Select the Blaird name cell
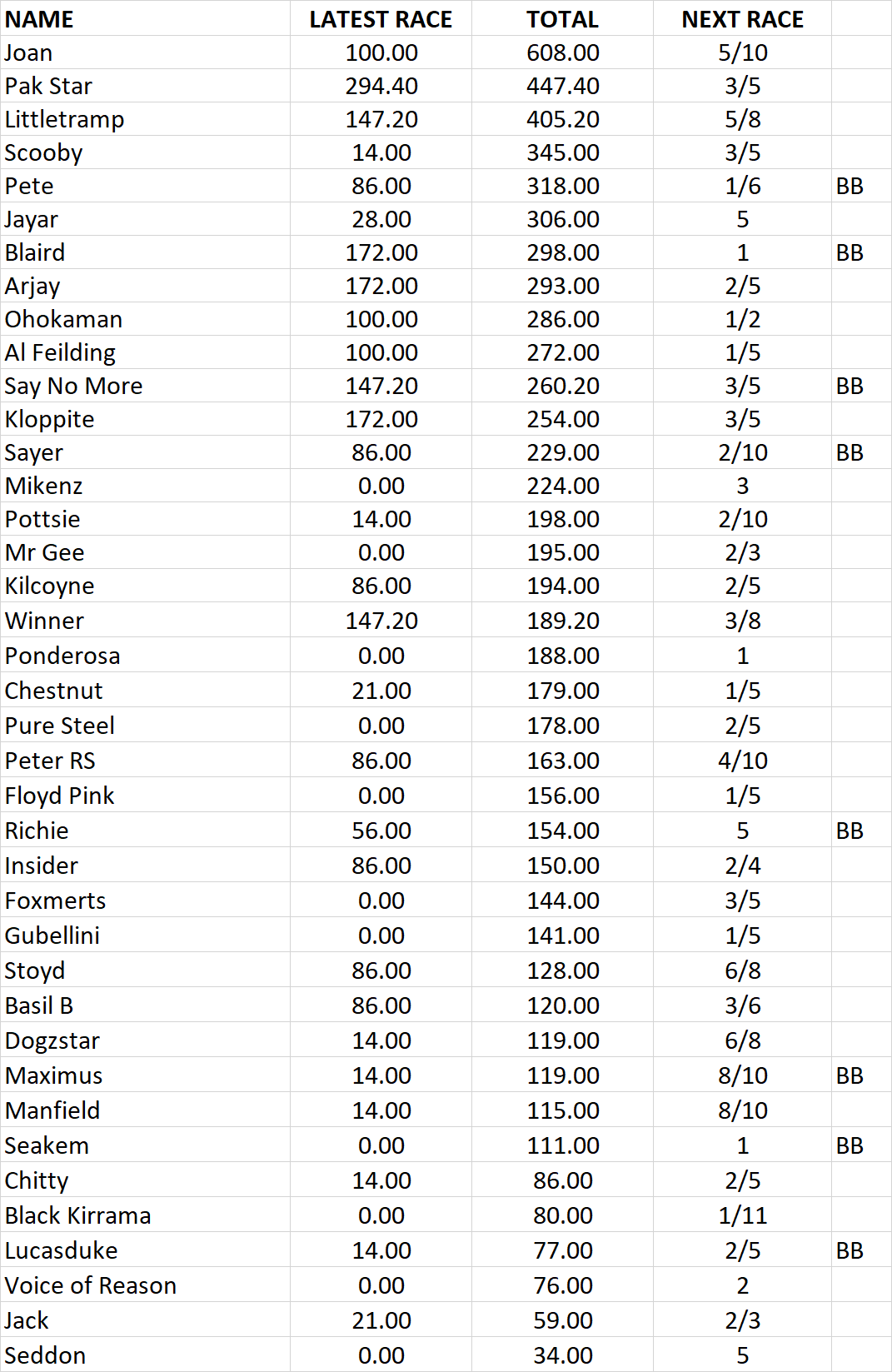This screenshot has height=1372, width=892. click(145, 252)
